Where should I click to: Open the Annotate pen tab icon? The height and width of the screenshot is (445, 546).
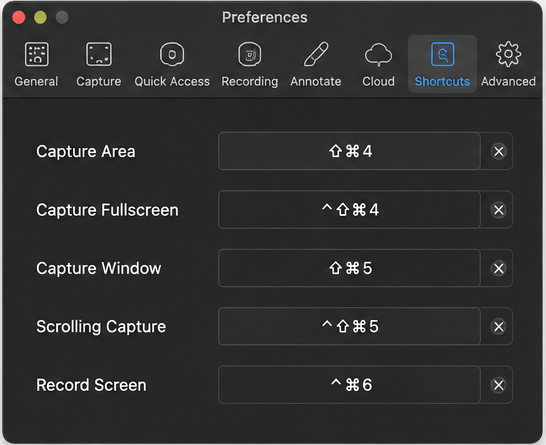point(316,54)
